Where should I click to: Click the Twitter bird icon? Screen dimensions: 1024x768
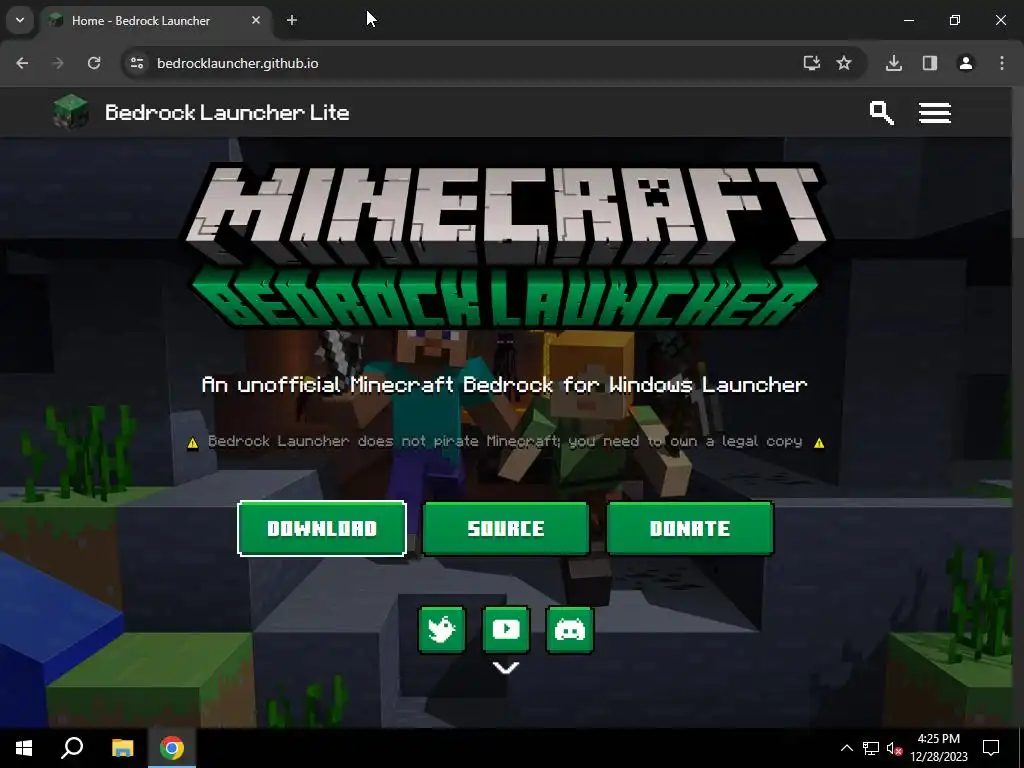coord(442,630)
